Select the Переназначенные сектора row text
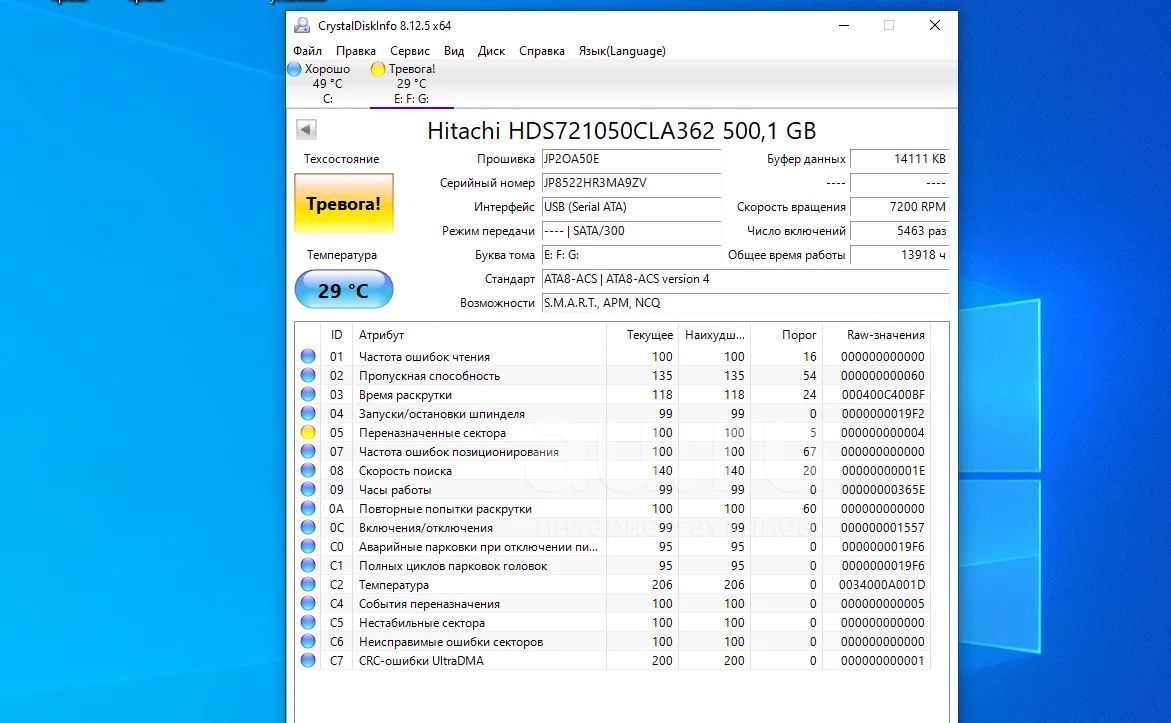Image resolution: width=1171 pixels, height=723 pixels. pos(432,432)
